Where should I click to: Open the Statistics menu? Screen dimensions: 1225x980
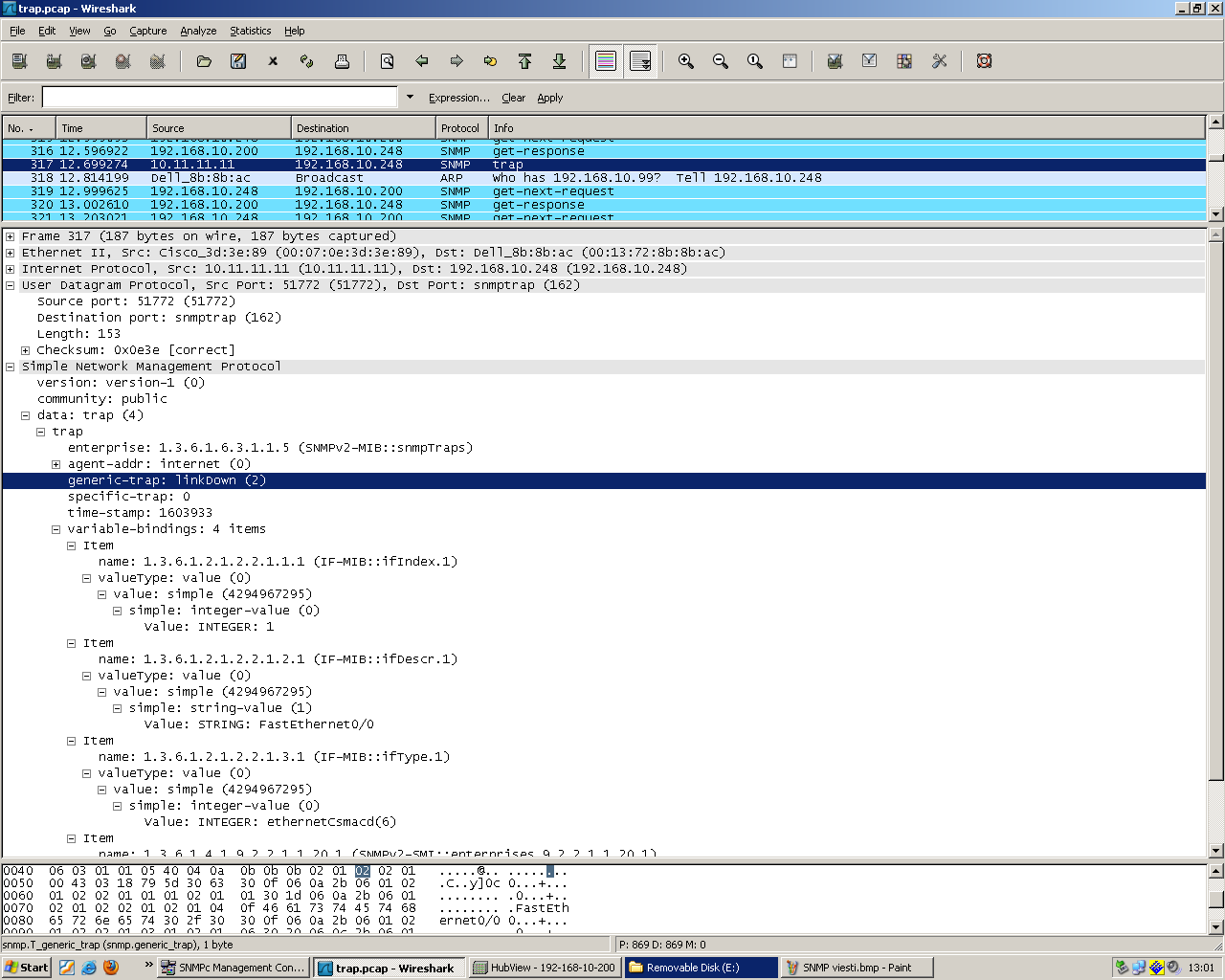point(251,31)
